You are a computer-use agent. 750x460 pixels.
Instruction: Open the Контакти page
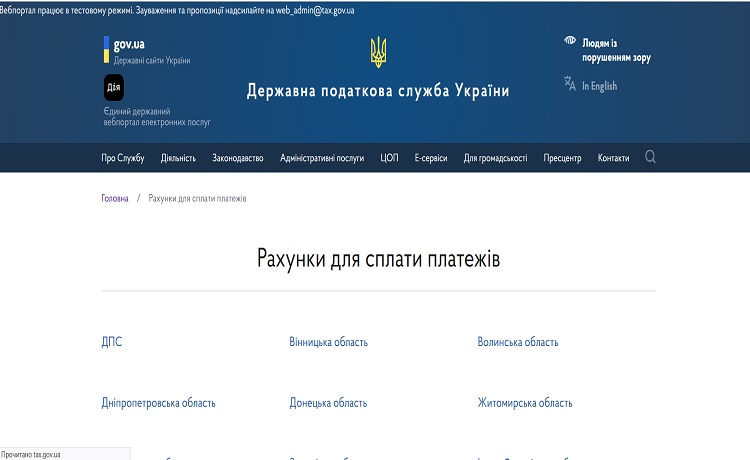click(613, 158)
